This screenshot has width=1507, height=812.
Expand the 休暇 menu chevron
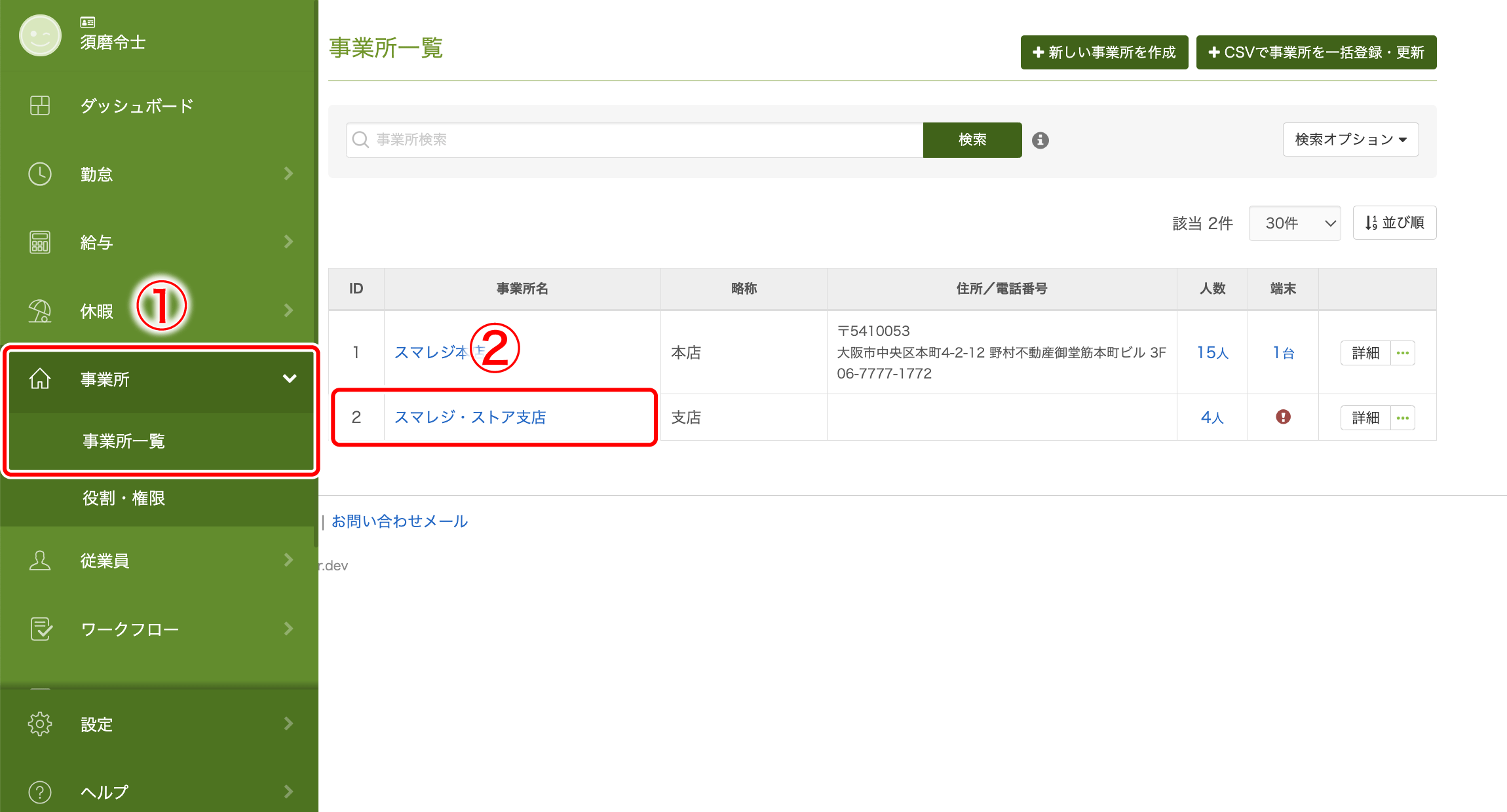pos(288,310)
